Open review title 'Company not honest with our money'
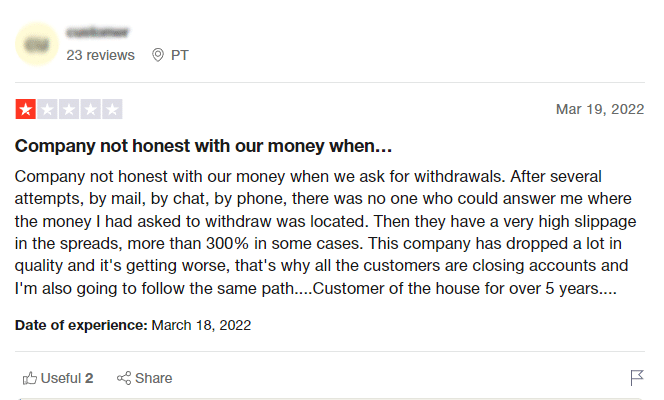The height and width of the screenshot is (400, 664). (x=203, y=146)
